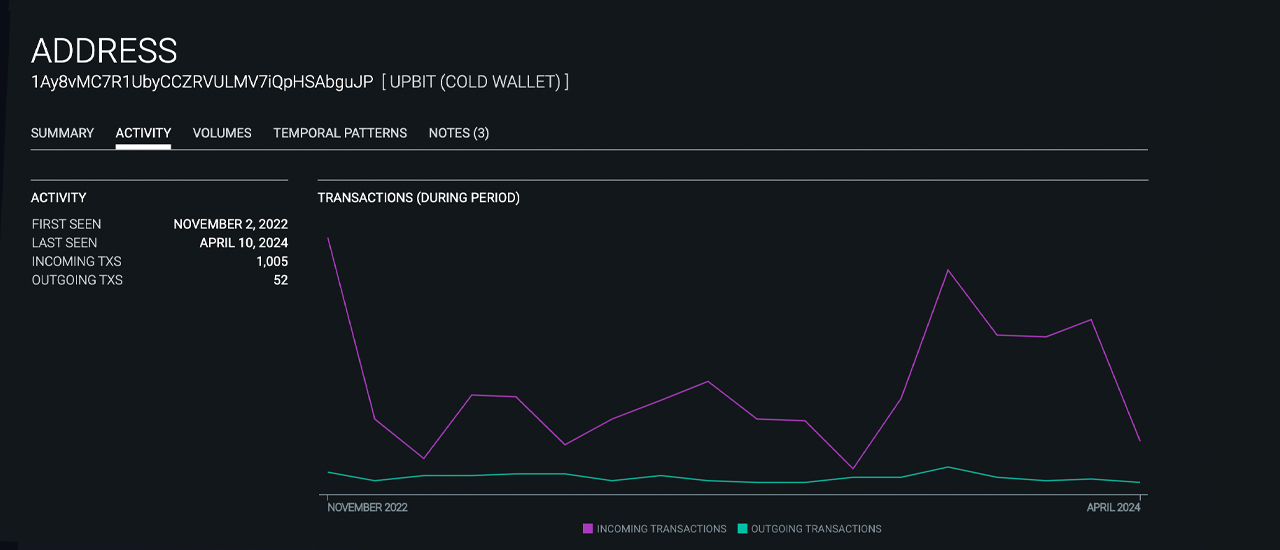Select the First Seen date November 2, 2022

[x=230, y=224]
